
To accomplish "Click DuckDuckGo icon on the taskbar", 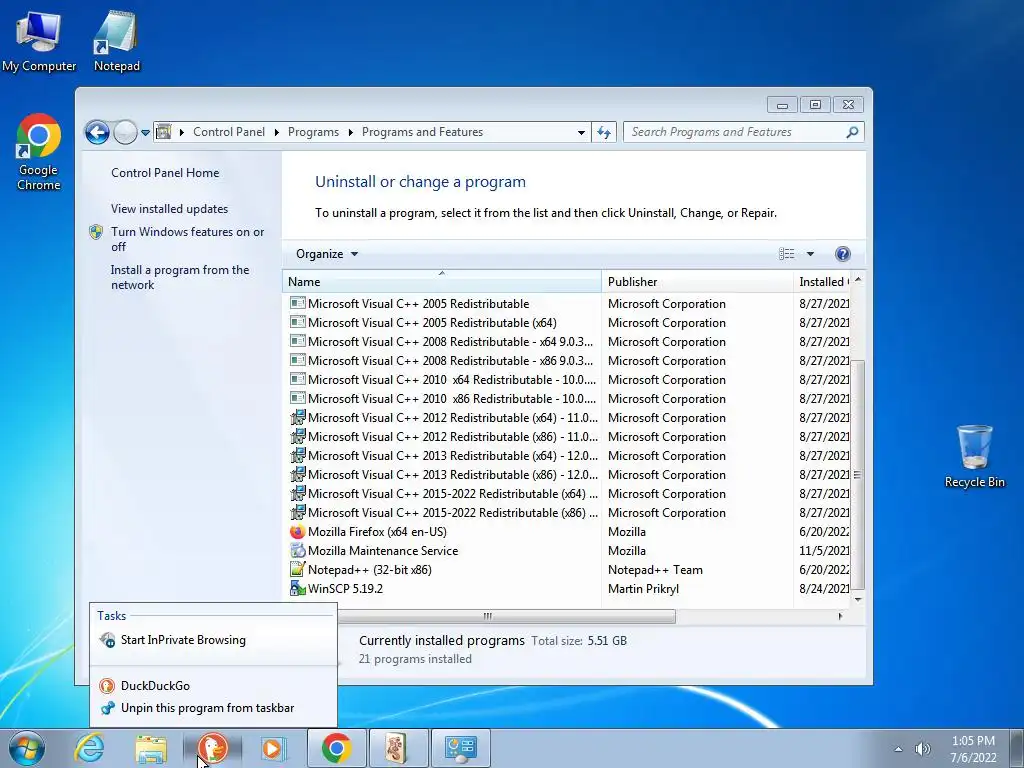I will [212, 748].
